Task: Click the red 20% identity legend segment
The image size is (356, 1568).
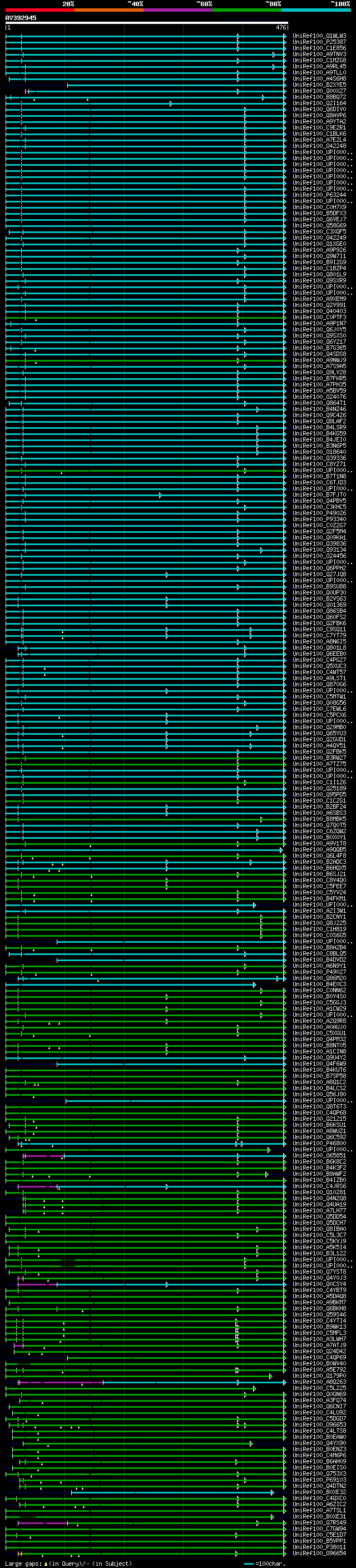Action: coord(40,10)
